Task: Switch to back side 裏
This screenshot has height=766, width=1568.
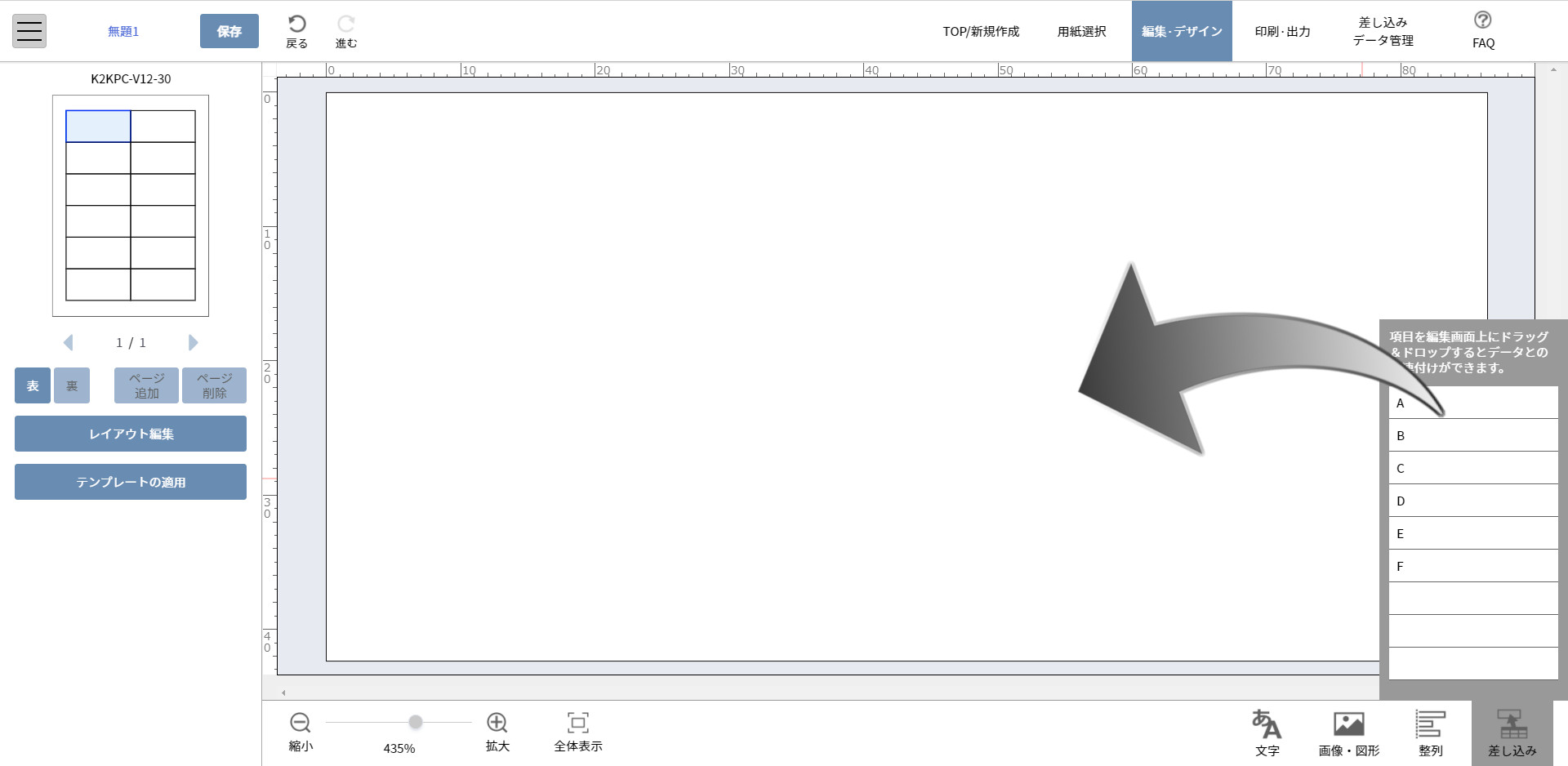Action: pyautogui.click(x=72, y=385)
